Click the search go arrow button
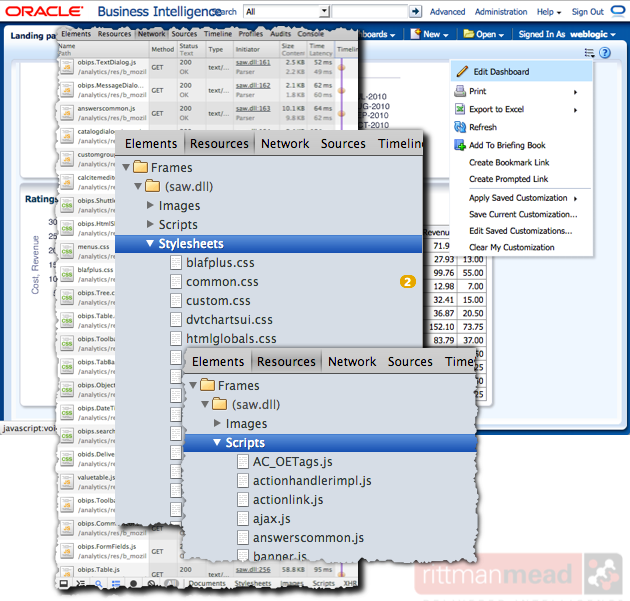This screenshot has width=630, height=601. (415, 11)
